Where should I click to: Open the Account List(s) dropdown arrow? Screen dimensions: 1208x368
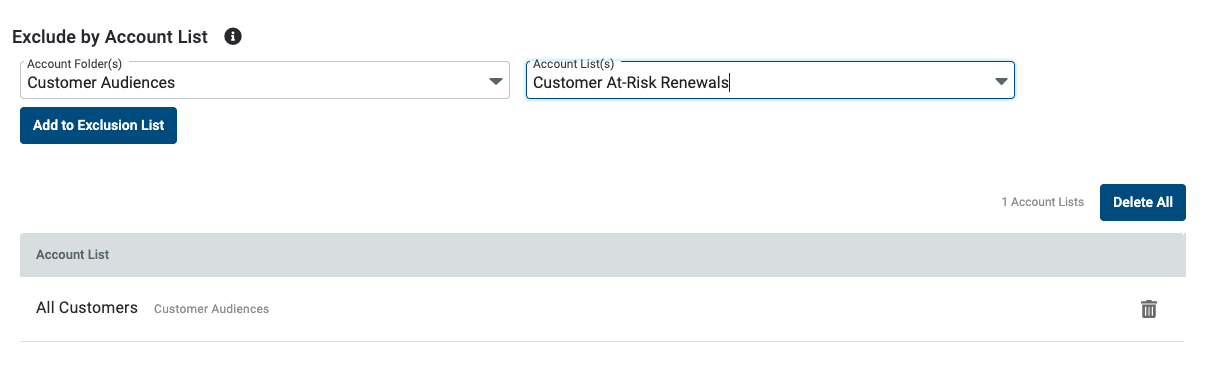[x=1001, y=82]
